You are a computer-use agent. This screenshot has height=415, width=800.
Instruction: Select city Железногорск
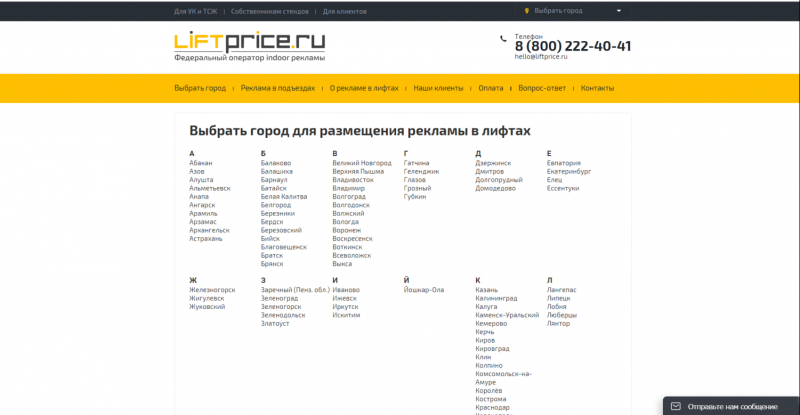pos(212,290)
